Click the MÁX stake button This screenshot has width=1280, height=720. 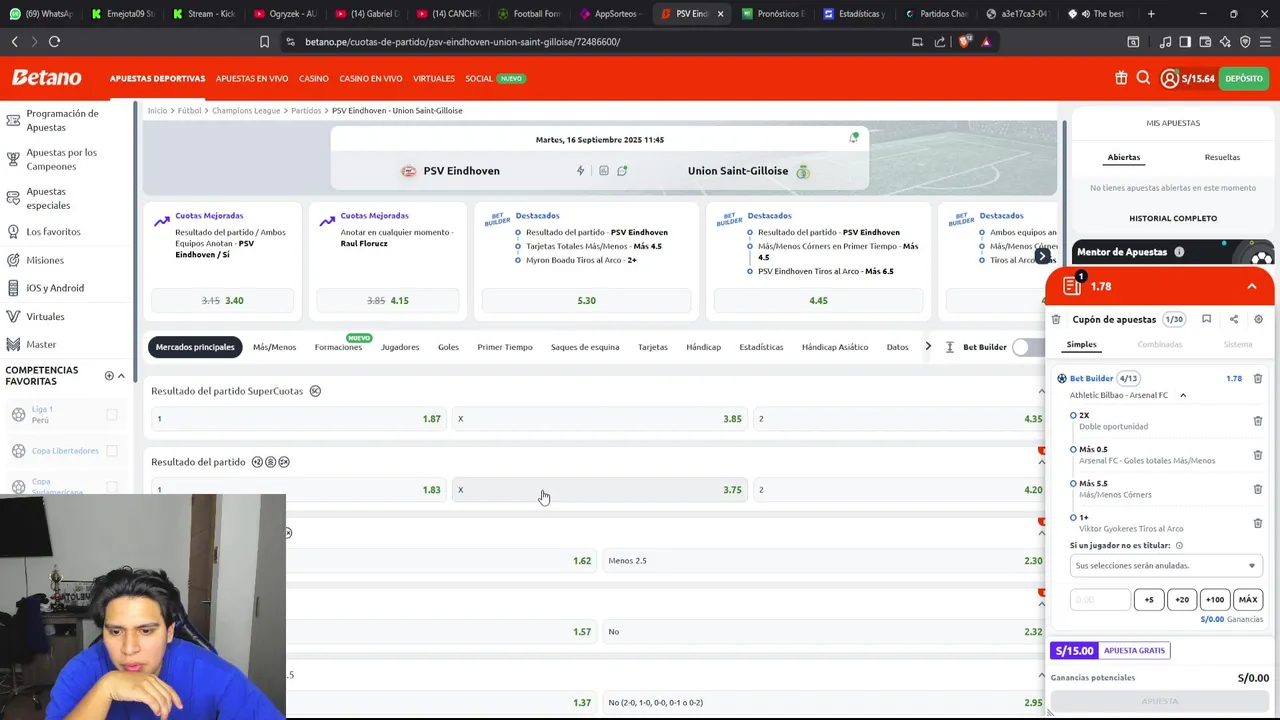coord(1248,599)
